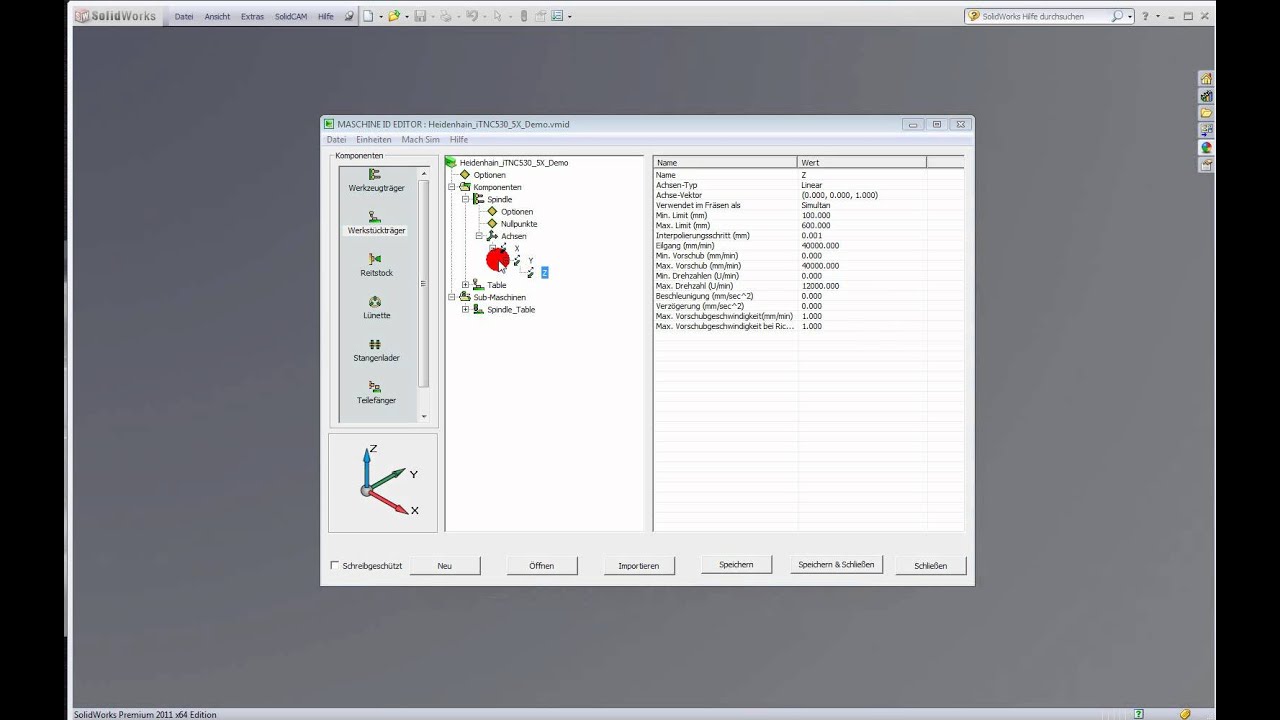Image resolution: width=1280 pixels, height=720 pixels.
Task: Select the Y axis tree item
Action: click(531, 260)
